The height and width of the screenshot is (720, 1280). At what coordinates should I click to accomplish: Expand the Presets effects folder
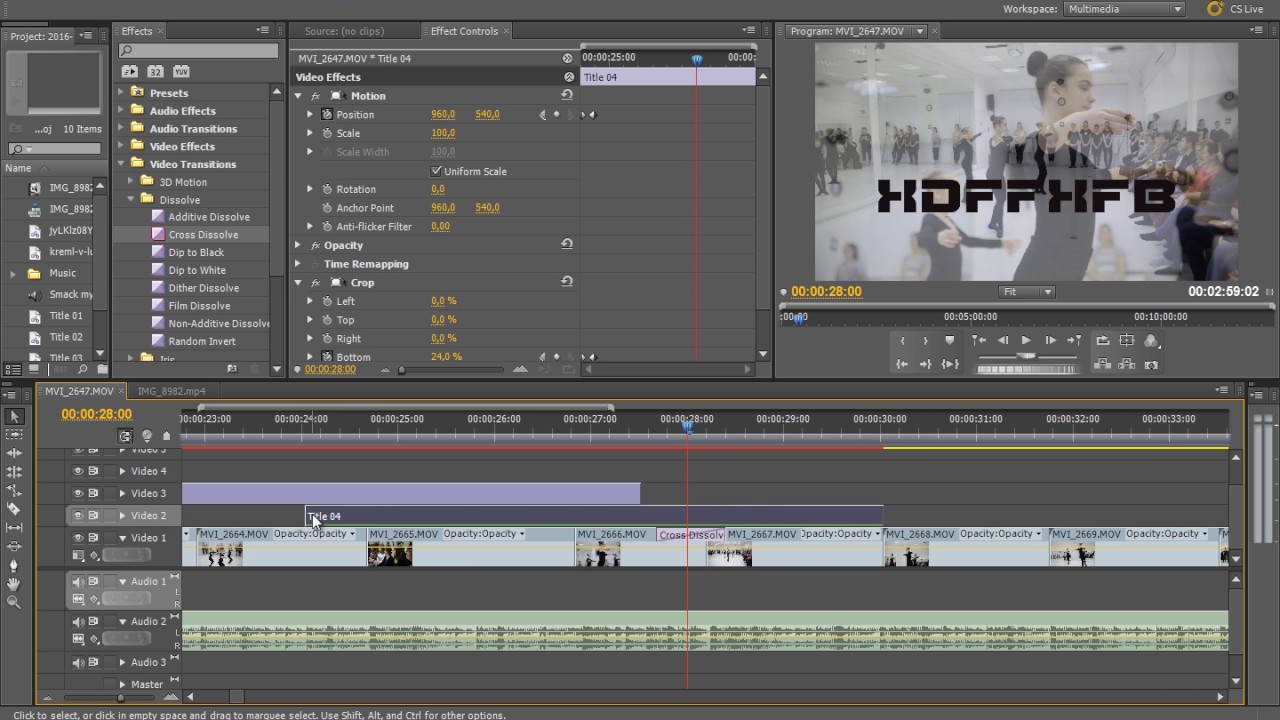point(121,93)
